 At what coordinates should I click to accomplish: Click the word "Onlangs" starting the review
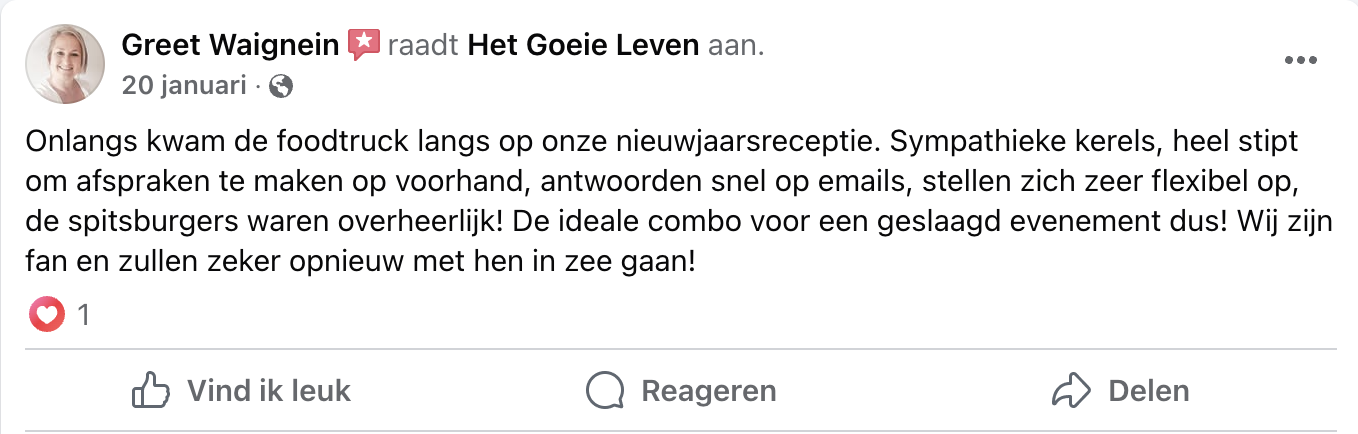(x=73, y=142)
